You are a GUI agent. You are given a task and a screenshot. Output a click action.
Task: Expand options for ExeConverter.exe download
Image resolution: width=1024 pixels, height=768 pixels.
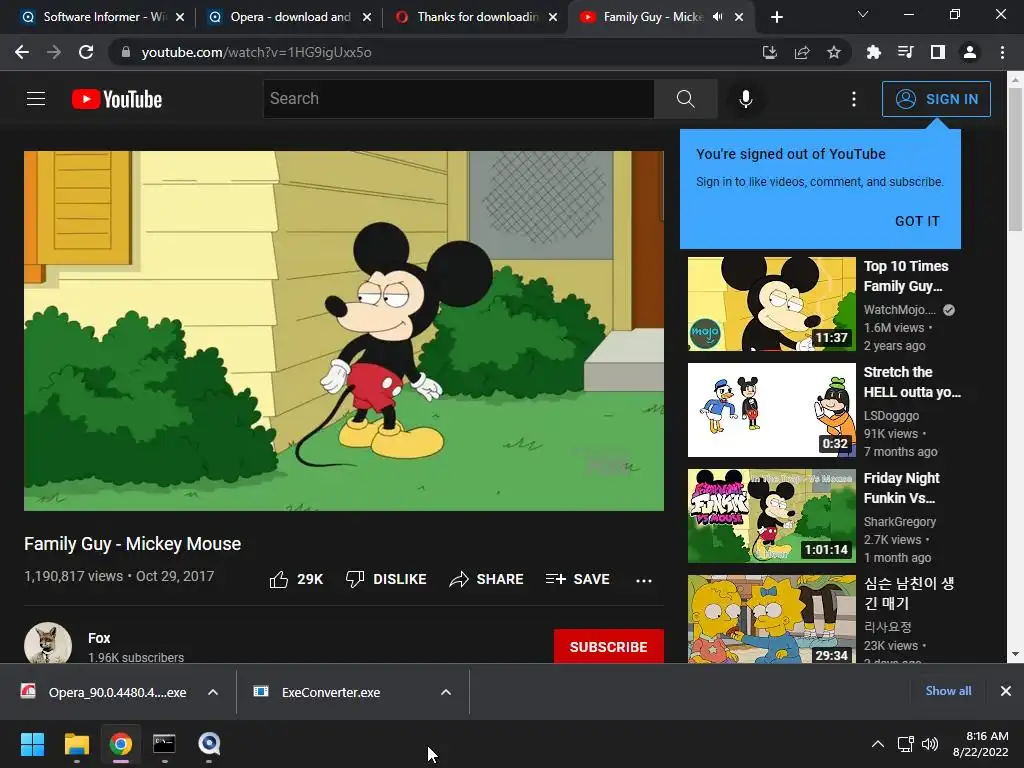click(446, 692)
